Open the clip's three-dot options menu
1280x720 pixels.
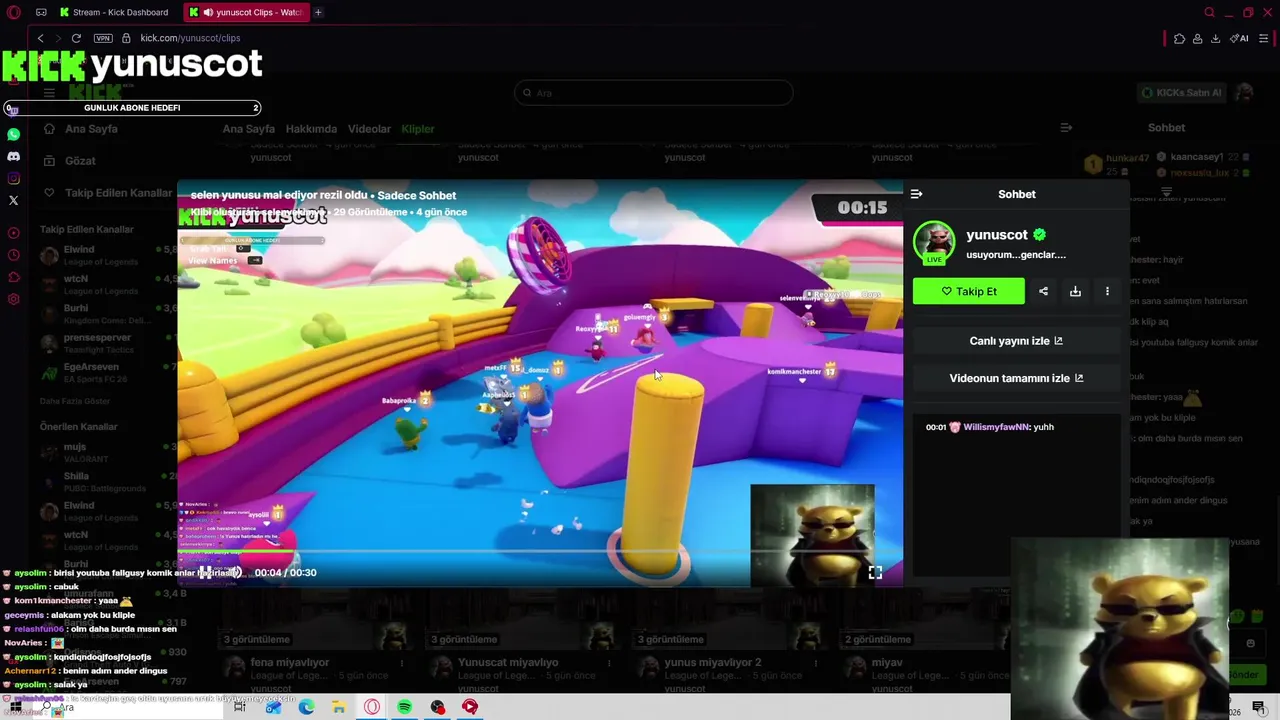click(1107, 291)
